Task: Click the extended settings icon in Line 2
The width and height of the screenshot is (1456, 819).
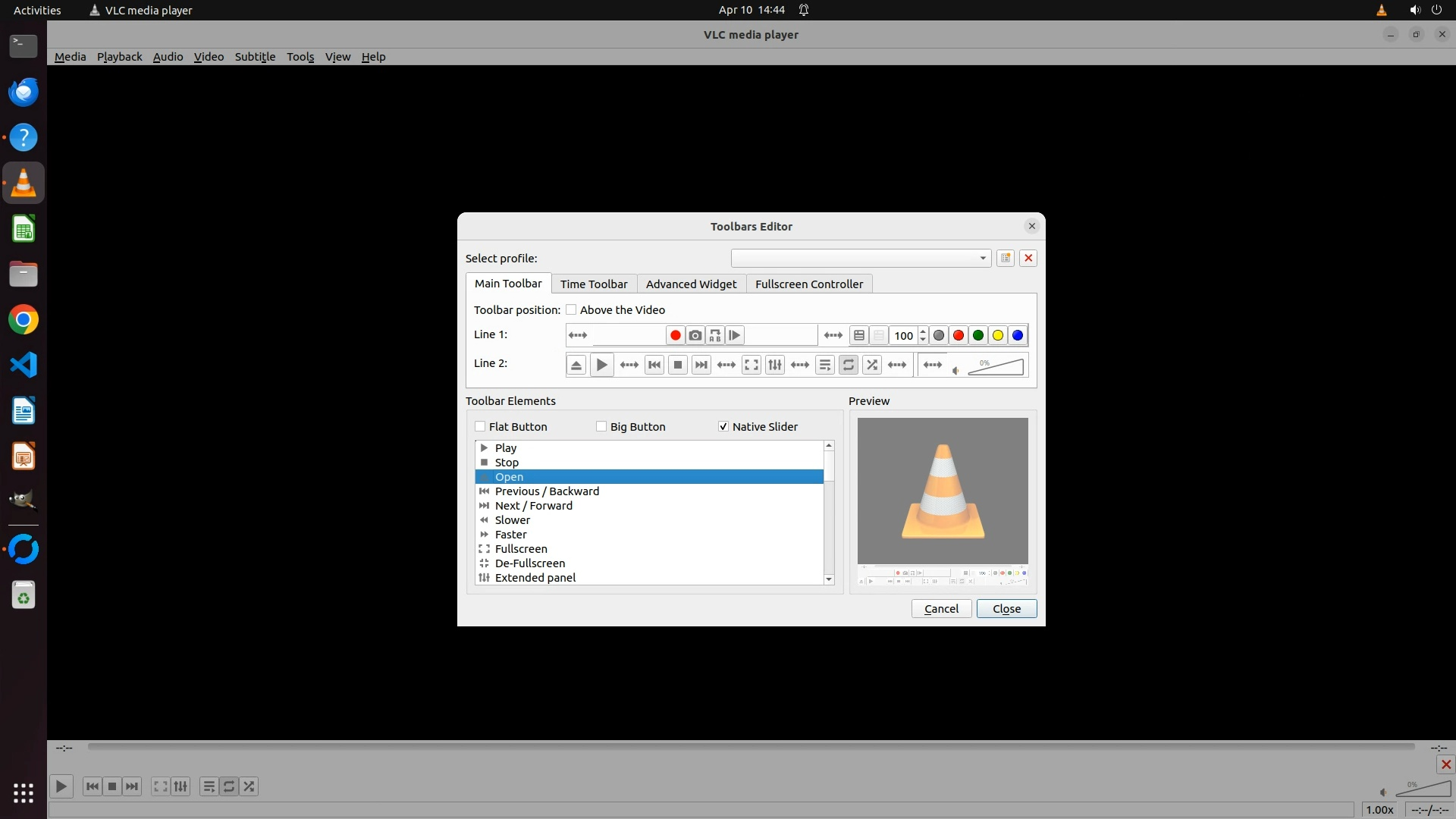Action: 775,366
